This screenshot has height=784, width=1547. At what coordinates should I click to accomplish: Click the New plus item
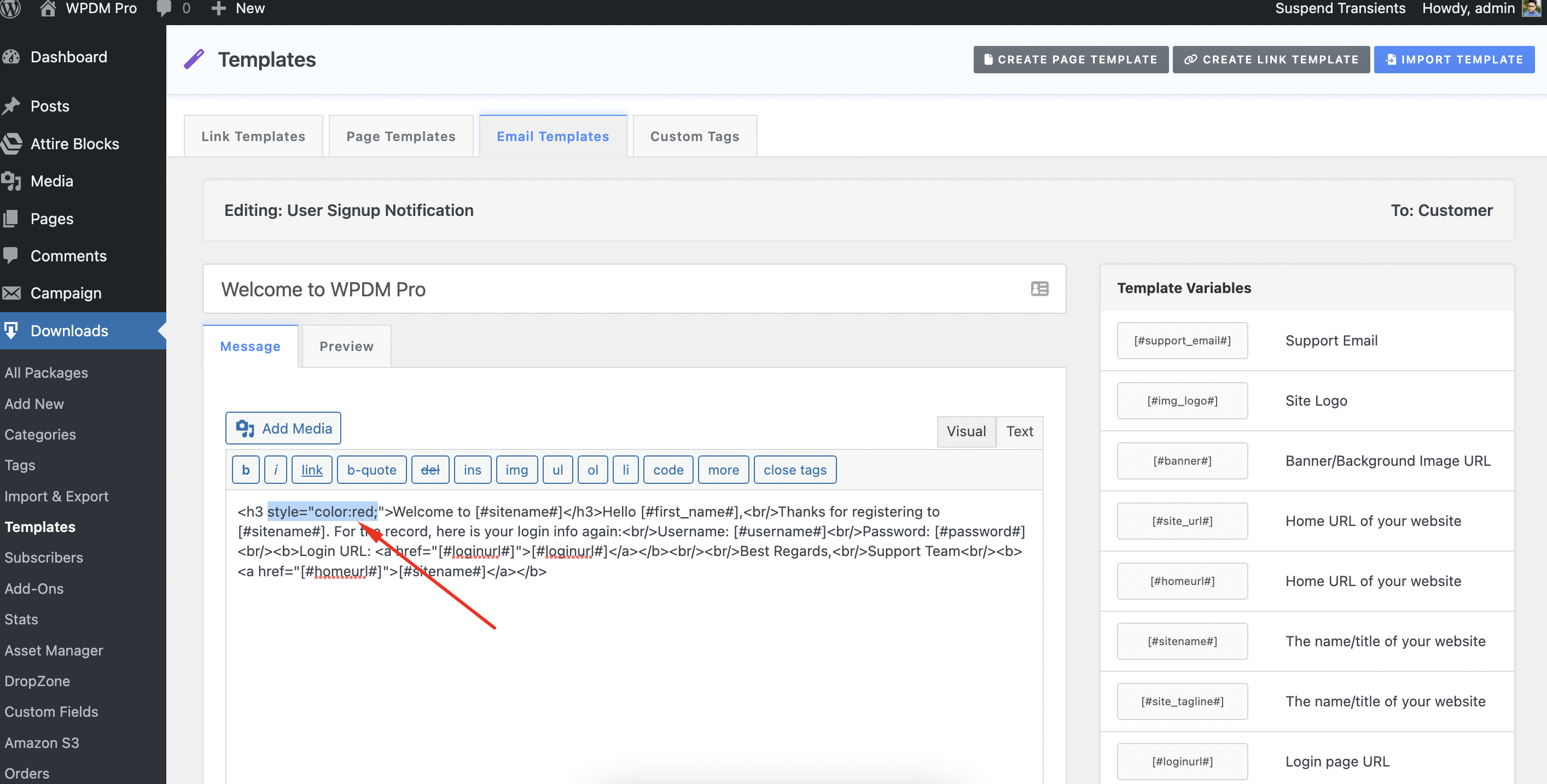tap(239, 8)
